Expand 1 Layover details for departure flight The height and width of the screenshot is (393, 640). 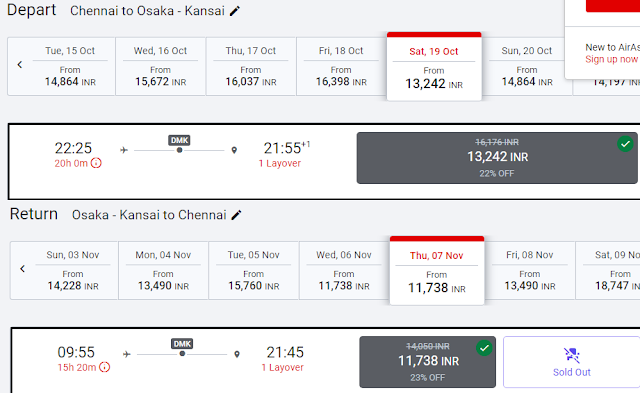280,163
